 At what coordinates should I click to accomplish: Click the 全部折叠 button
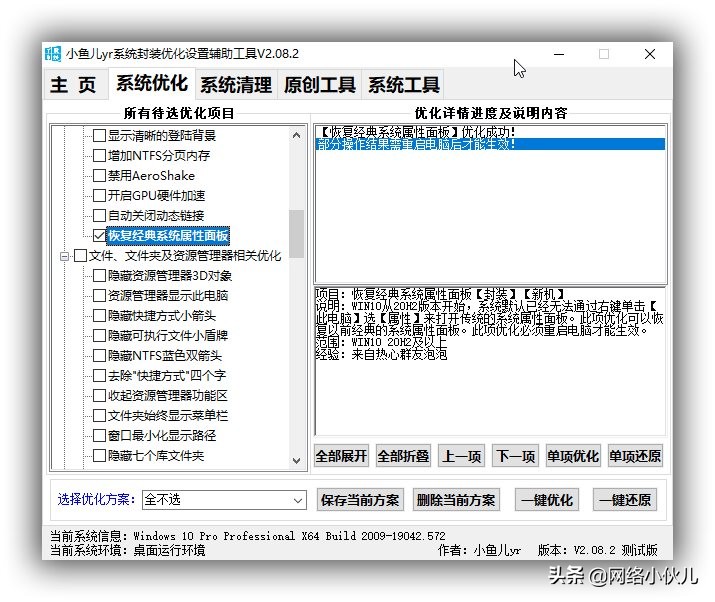(403, 456)
